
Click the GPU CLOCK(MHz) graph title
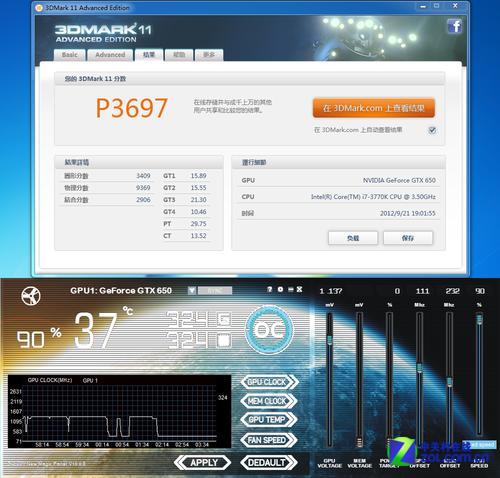pos(50,380)
